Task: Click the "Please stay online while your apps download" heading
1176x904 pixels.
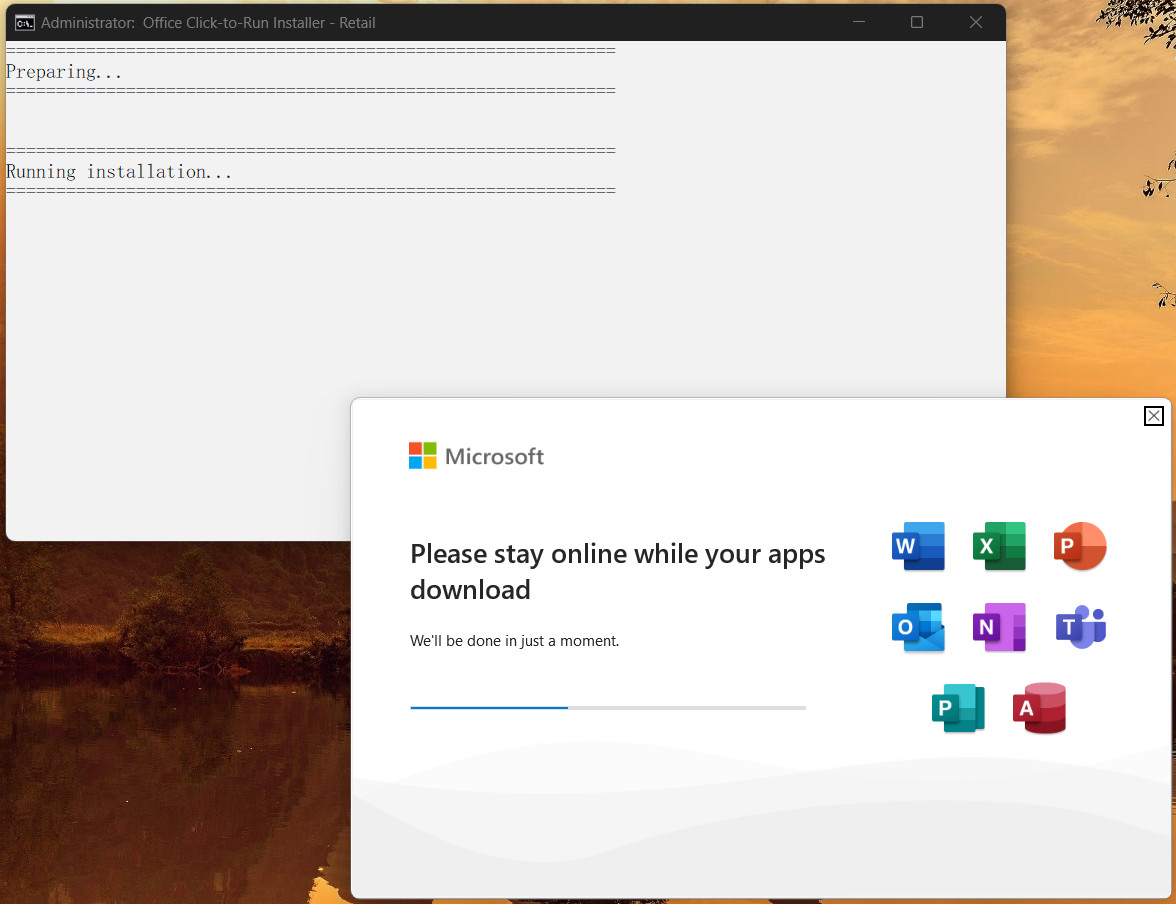Action: pyautogui.click(x=617, y=572)
